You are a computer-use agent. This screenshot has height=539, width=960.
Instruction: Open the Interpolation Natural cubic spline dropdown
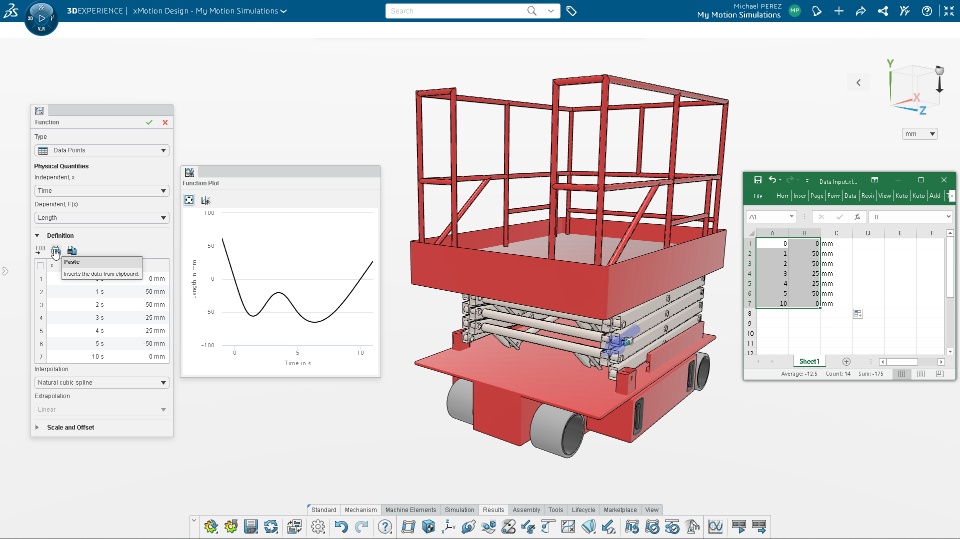(x=102, y=382)
